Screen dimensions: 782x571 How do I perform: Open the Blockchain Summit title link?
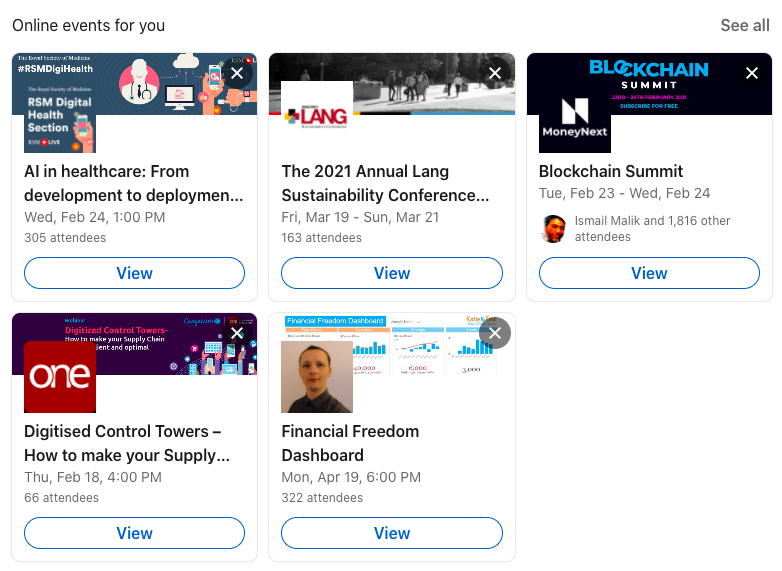point(611,171)
